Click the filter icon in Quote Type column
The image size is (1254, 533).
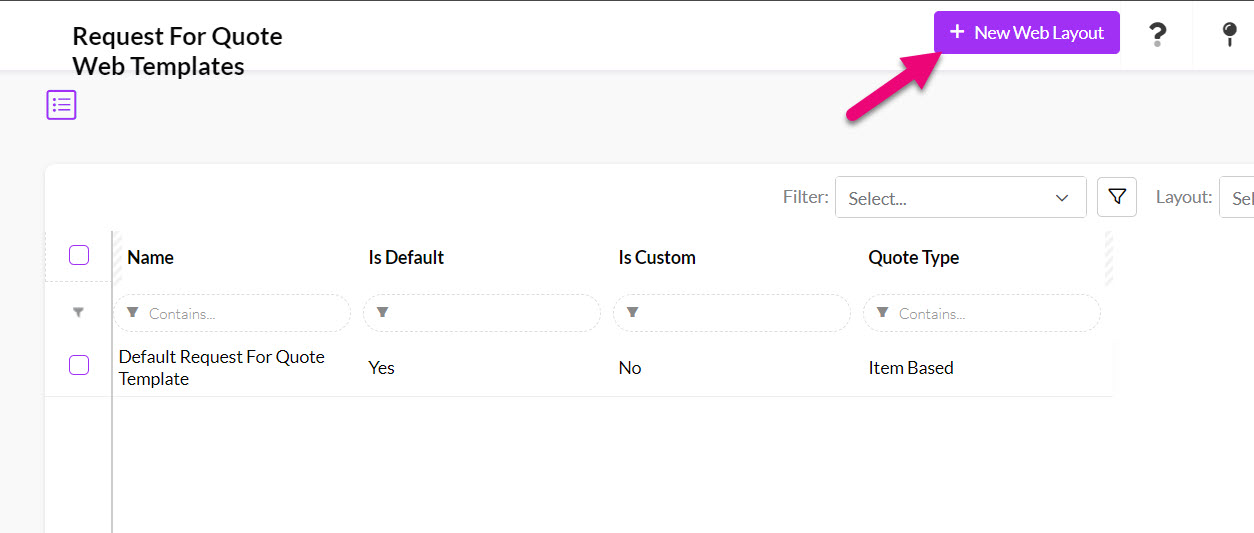tap(882, 313)
